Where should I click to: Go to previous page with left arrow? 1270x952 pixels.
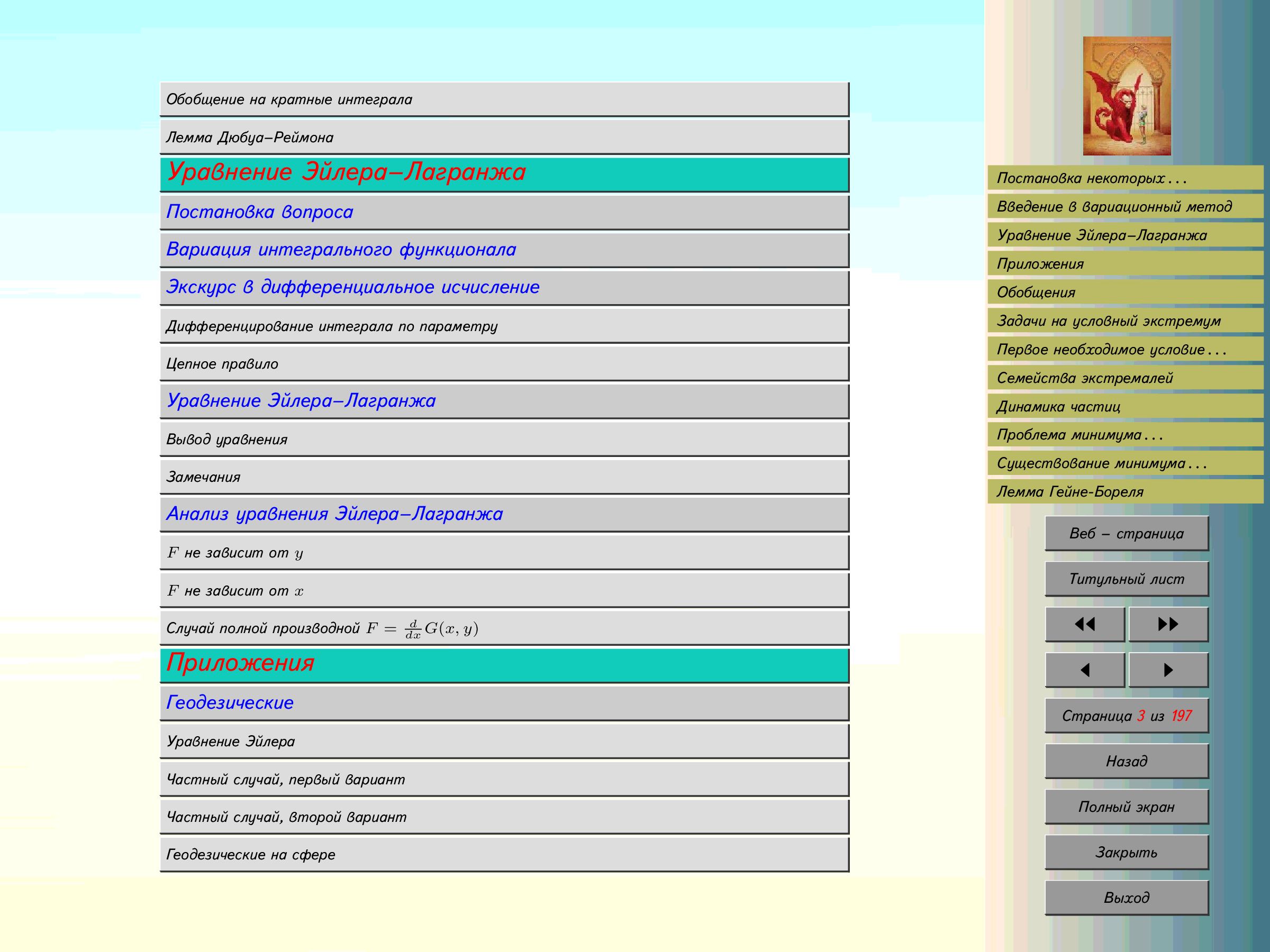coord(1084,670)
